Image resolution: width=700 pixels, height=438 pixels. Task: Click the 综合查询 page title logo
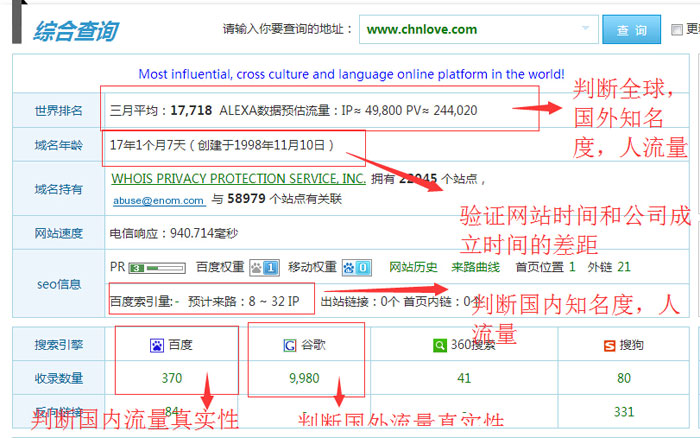[76, 31]
